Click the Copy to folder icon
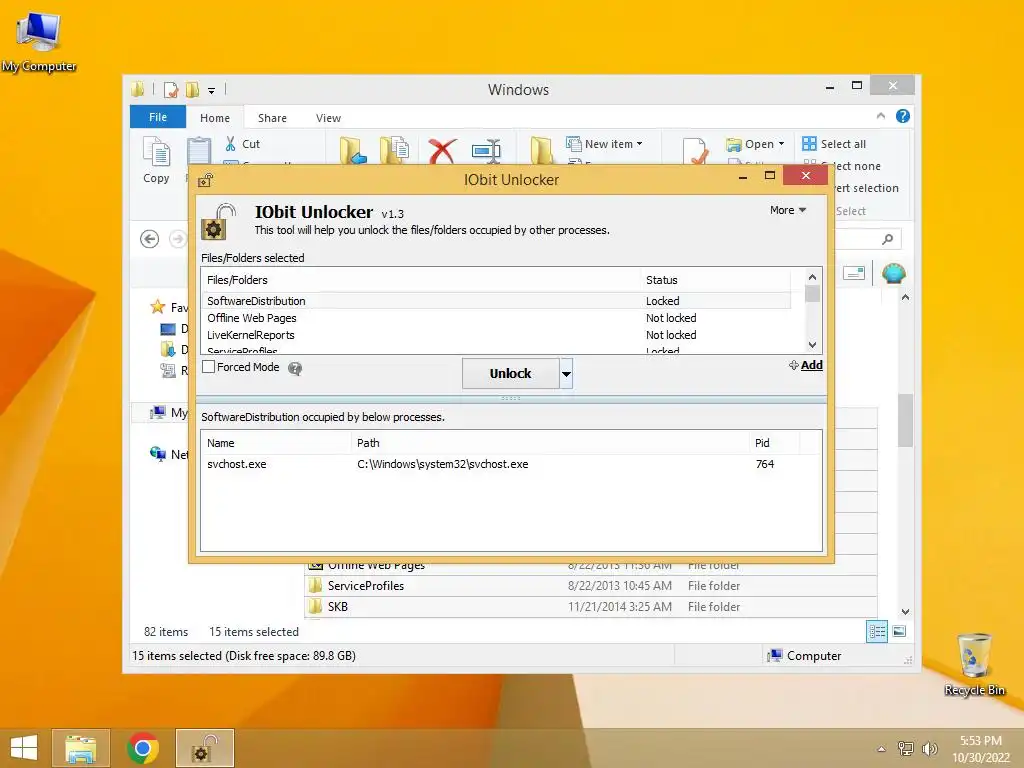 coord(394,151)
